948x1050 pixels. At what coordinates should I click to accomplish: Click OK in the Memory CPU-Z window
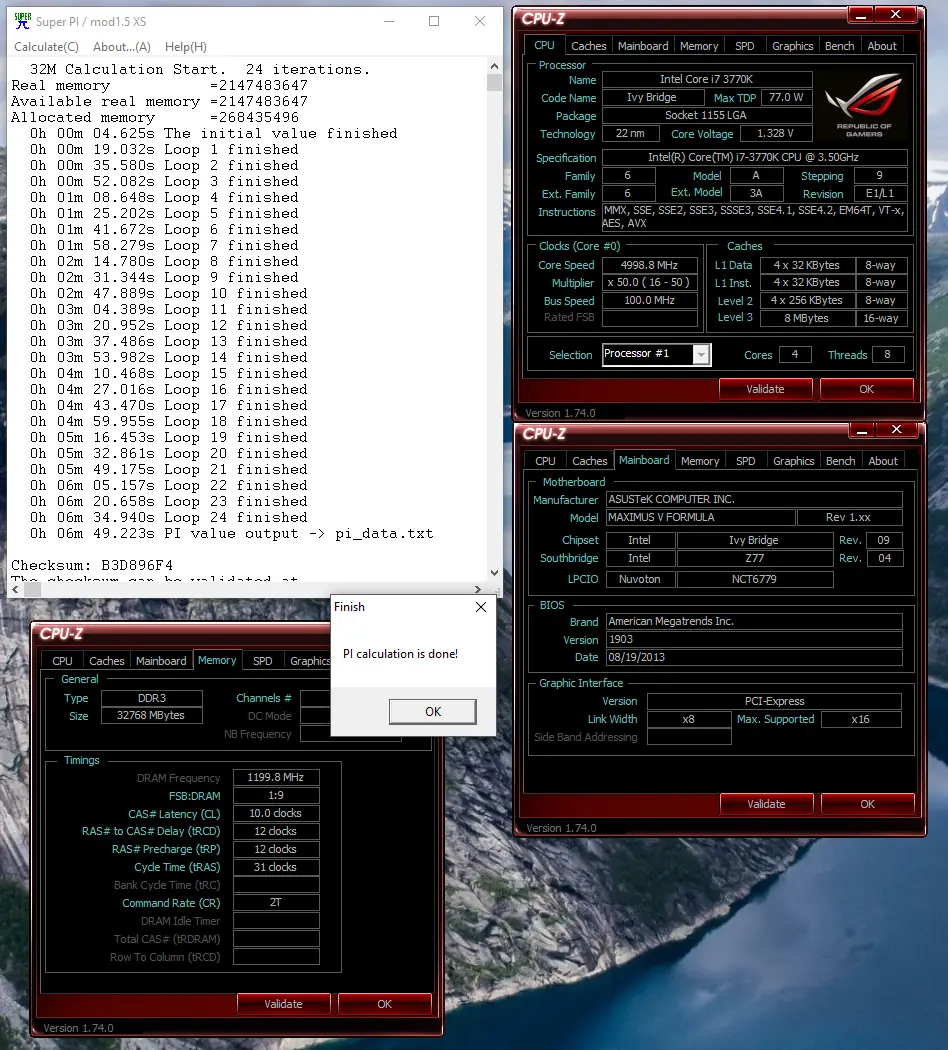pyautogui.click(x=384, y=1004)
